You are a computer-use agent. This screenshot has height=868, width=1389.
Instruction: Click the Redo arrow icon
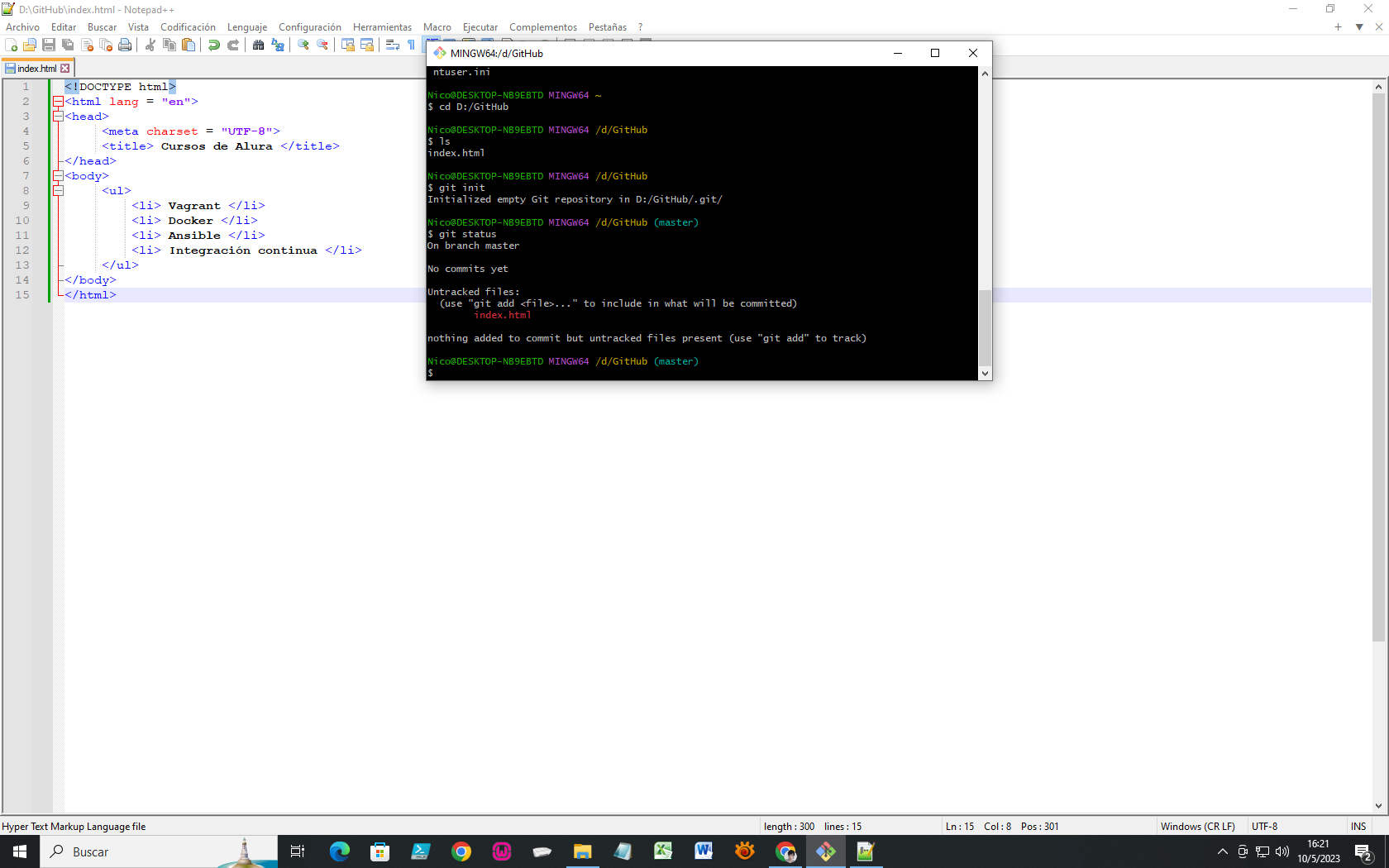coord(233,45)
